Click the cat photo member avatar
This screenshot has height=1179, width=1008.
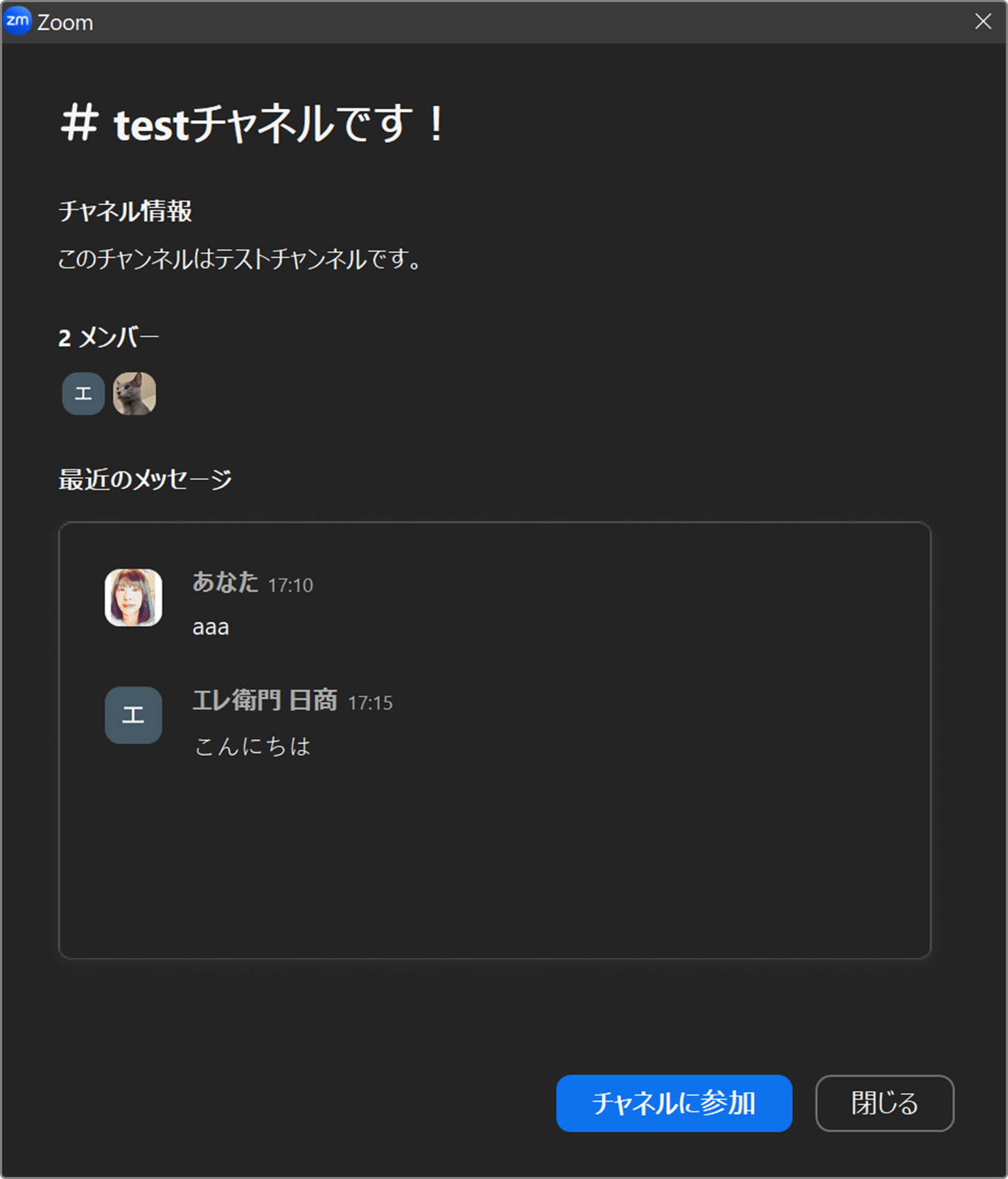(134, 393)
